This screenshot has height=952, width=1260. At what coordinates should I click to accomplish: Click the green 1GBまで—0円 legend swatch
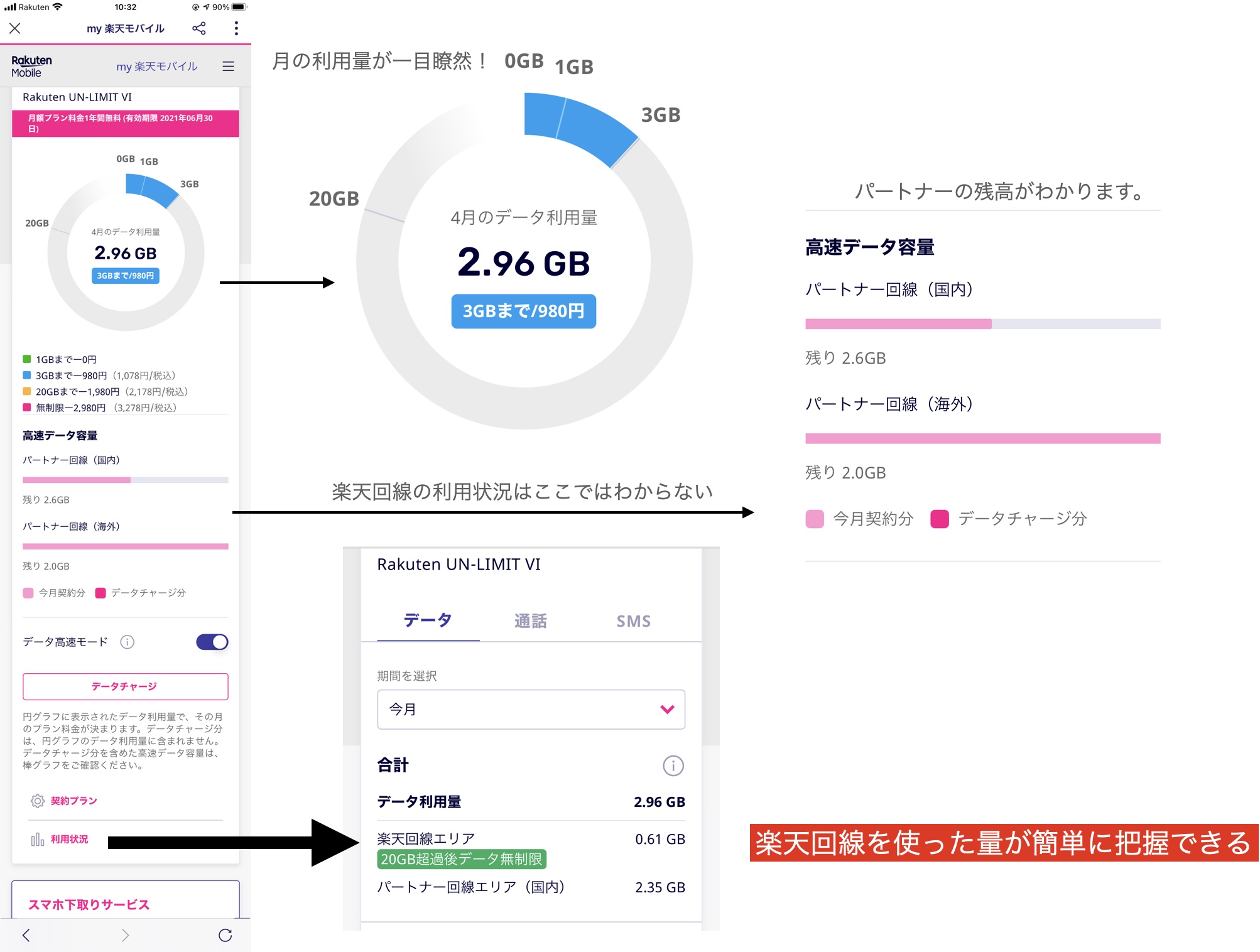(27, 359)
